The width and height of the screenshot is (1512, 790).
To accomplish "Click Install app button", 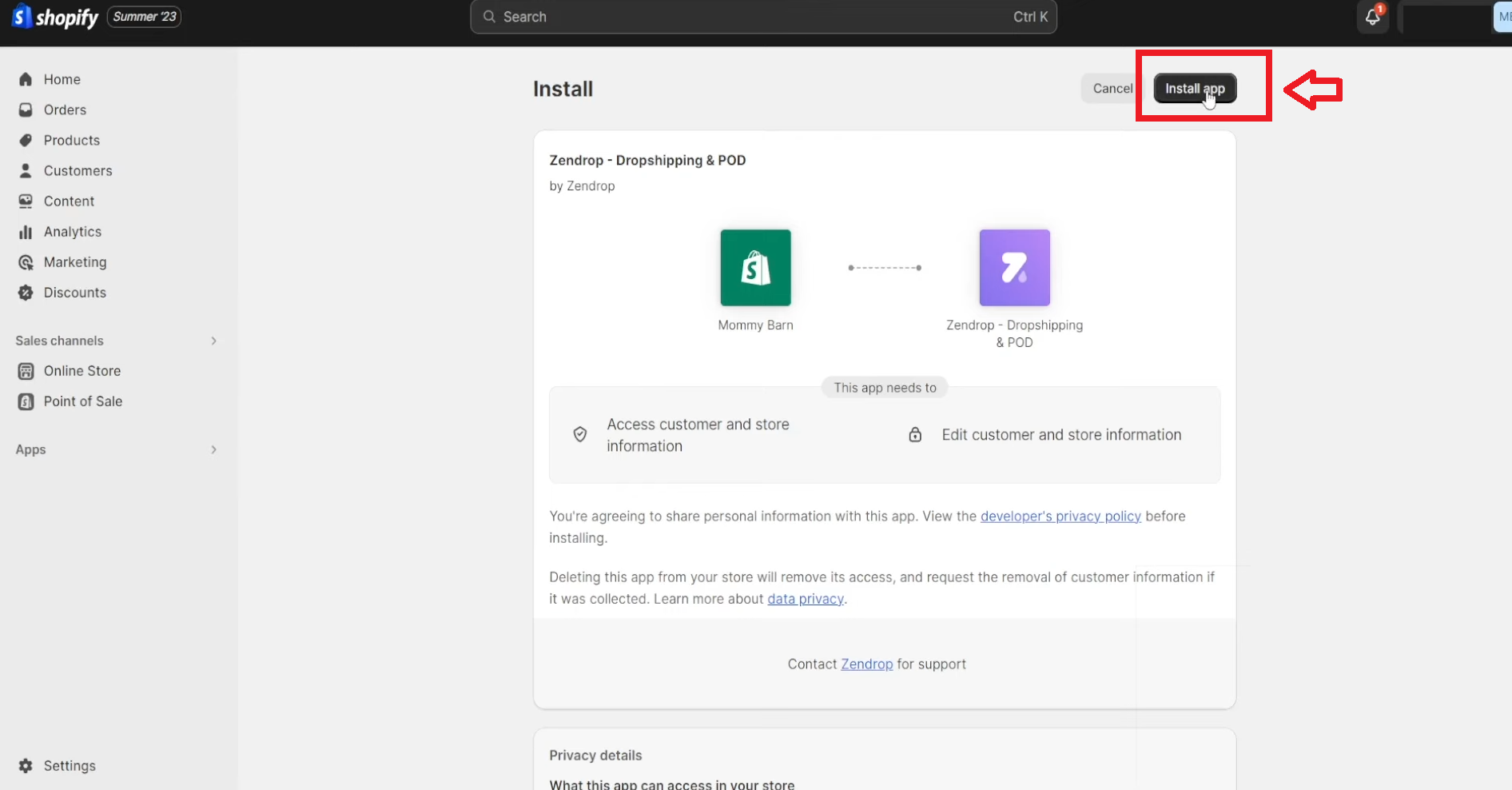I will [x=1195, y=89].
